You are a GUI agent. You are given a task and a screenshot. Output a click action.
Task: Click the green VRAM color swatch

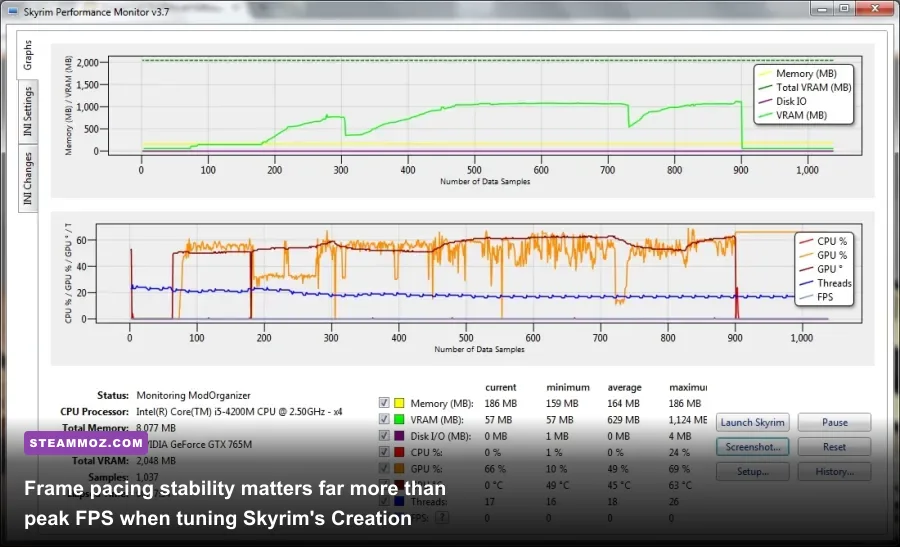pos(399,420)
